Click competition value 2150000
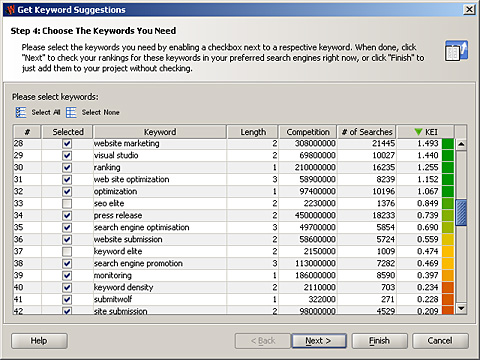 click(x=319, y=252)
